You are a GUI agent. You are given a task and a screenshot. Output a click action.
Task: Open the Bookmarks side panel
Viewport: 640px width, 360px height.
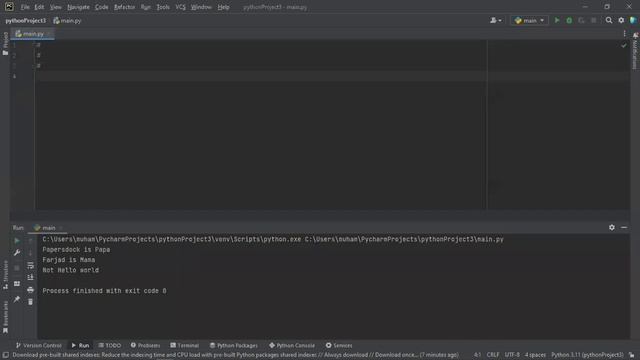click(x=5, y=317)
